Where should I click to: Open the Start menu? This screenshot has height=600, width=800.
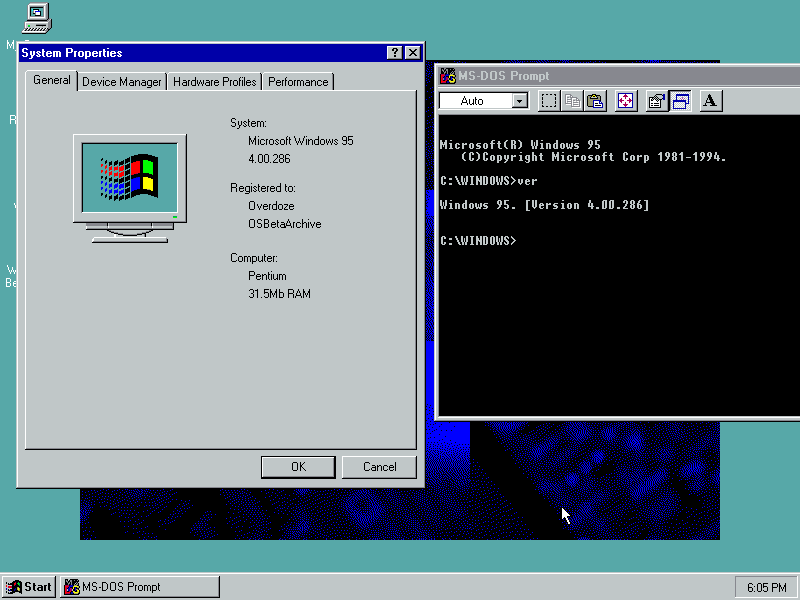click(28, 586)
